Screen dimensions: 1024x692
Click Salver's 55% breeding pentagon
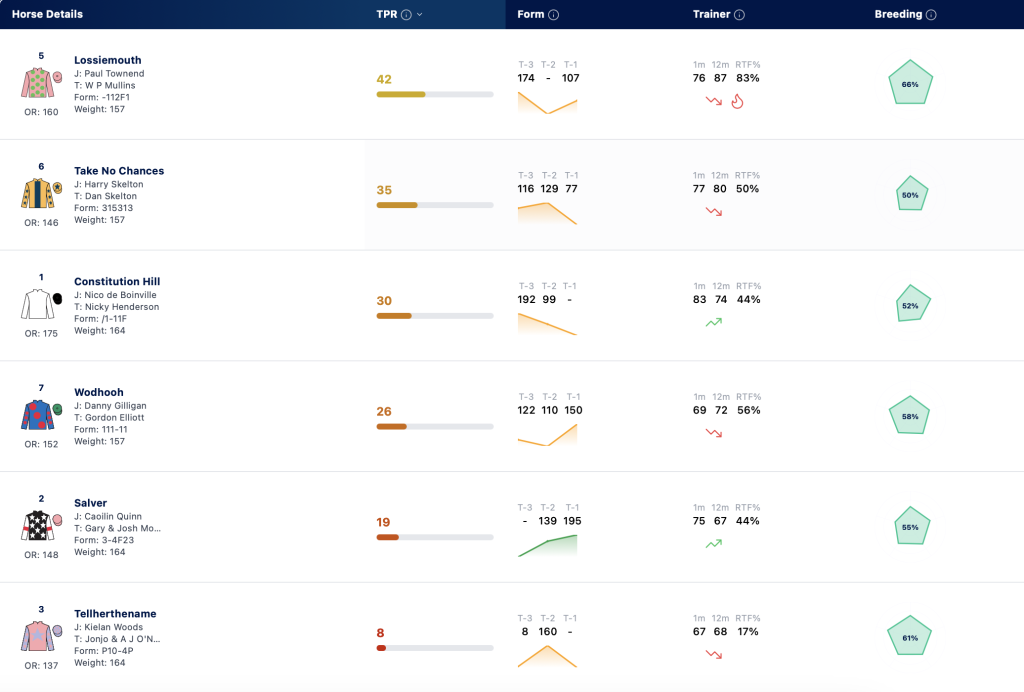click(910, 526)
